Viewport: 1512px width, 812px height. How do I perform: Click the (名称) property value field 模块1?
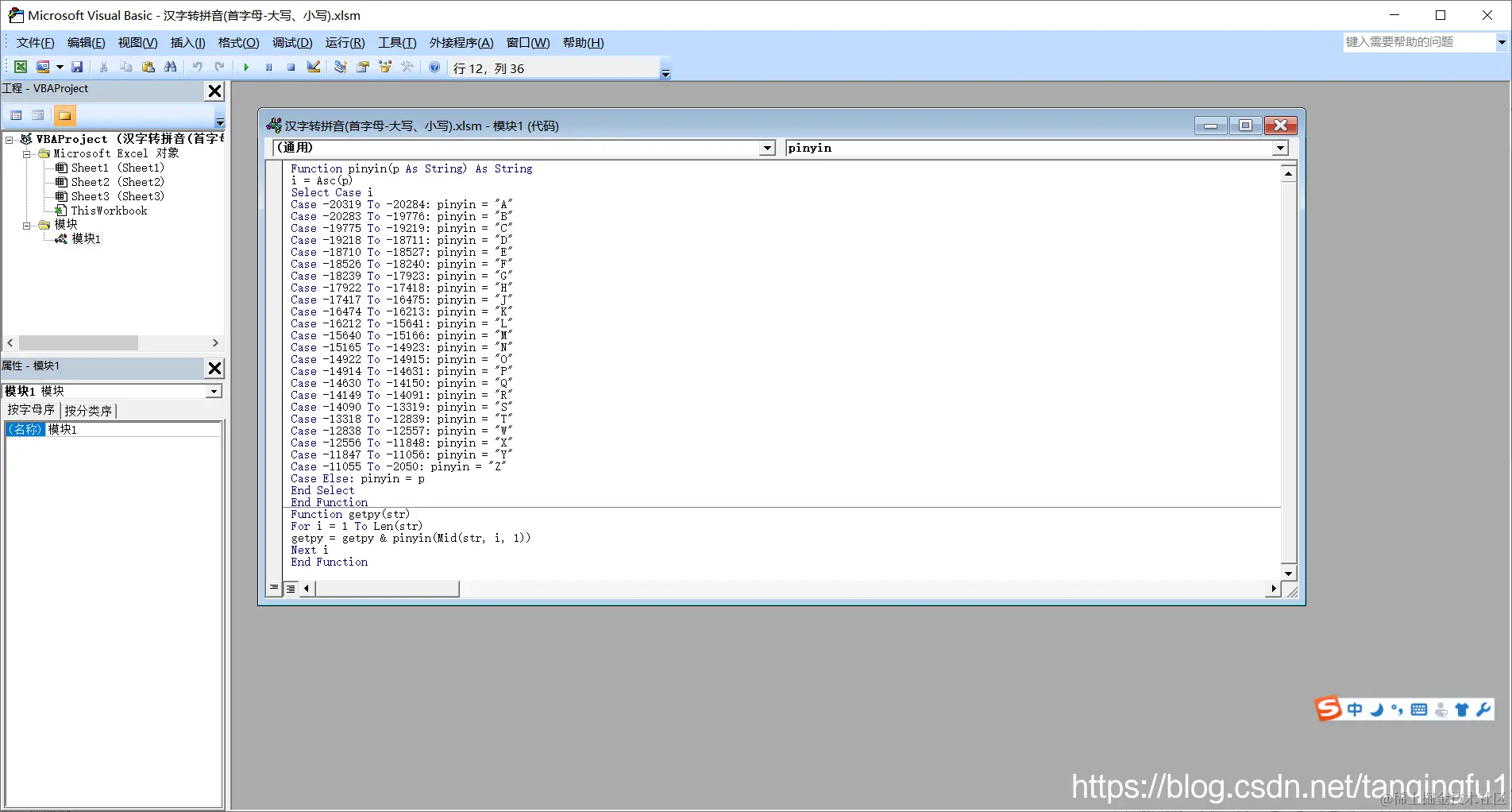[x=133, y=429]
